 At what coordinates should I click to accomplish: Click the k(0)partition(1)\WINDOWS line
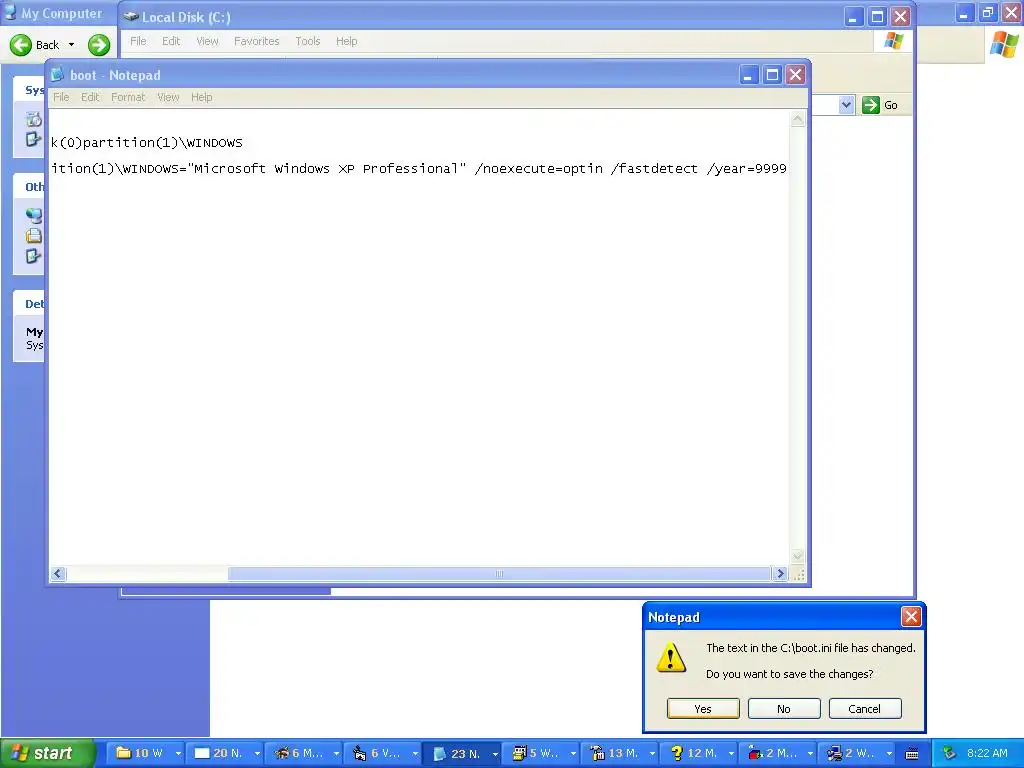pos(147,143)
